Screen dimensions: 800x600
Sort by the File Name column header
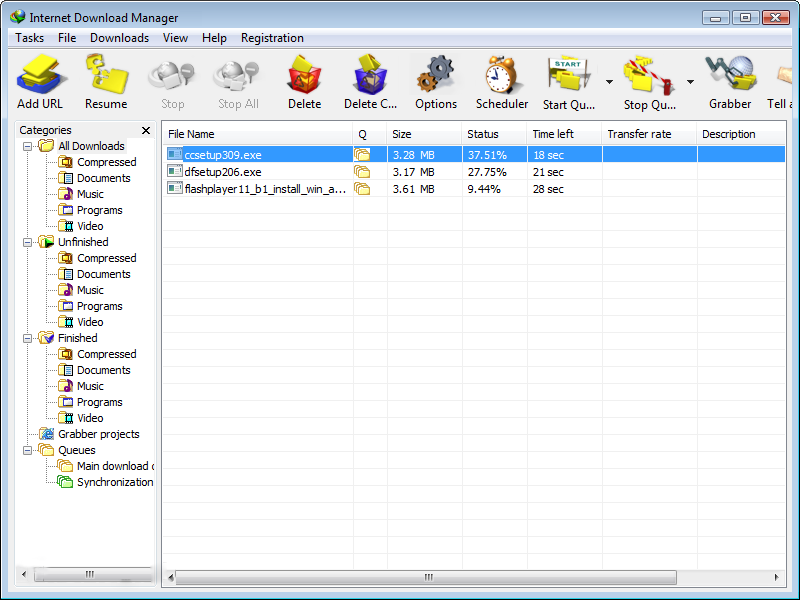[x=258, y=134]
